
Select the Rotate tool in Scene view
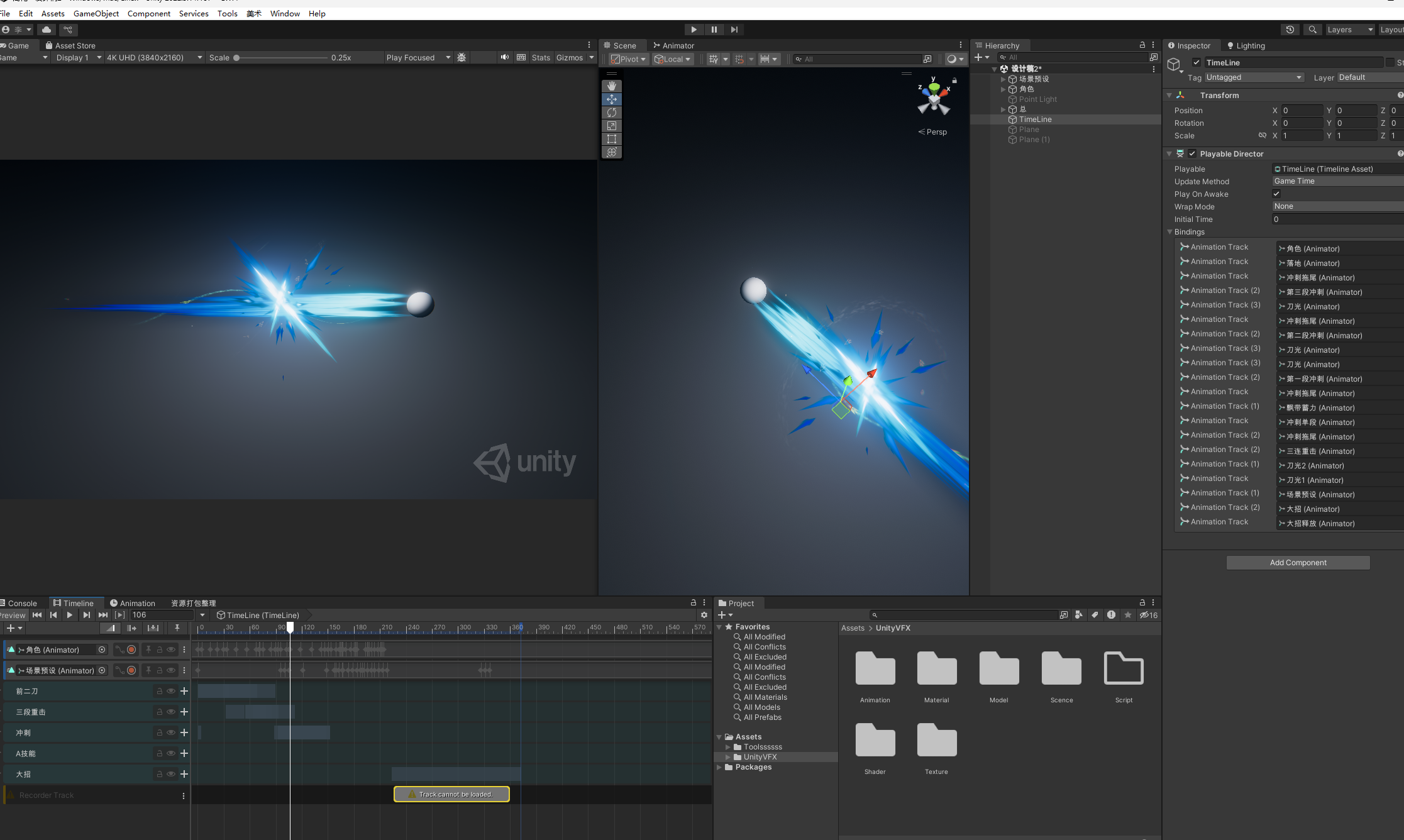tap(611, 113)
